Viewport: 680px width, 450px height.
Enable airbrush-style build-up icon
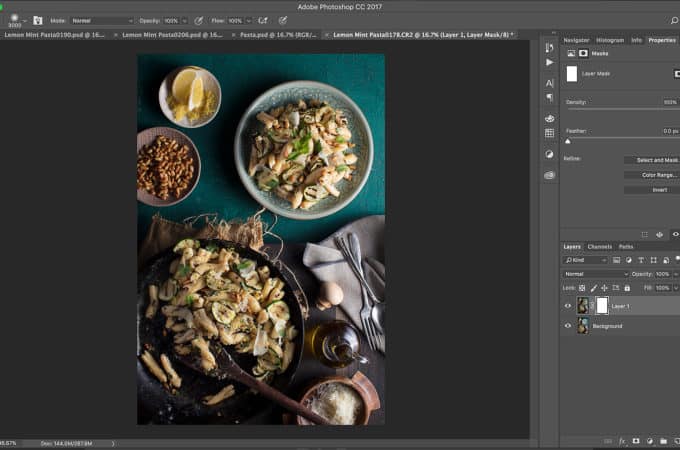point(263,20)
